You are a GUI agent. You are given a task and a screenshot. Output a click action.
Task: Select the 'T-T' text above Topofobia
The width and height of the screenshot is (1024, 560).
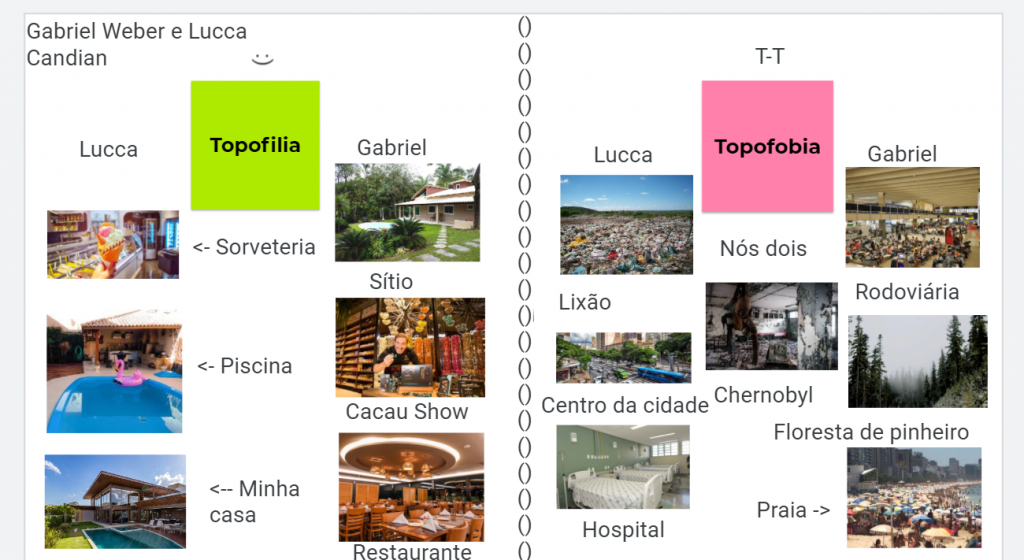(x=769, y=56)
